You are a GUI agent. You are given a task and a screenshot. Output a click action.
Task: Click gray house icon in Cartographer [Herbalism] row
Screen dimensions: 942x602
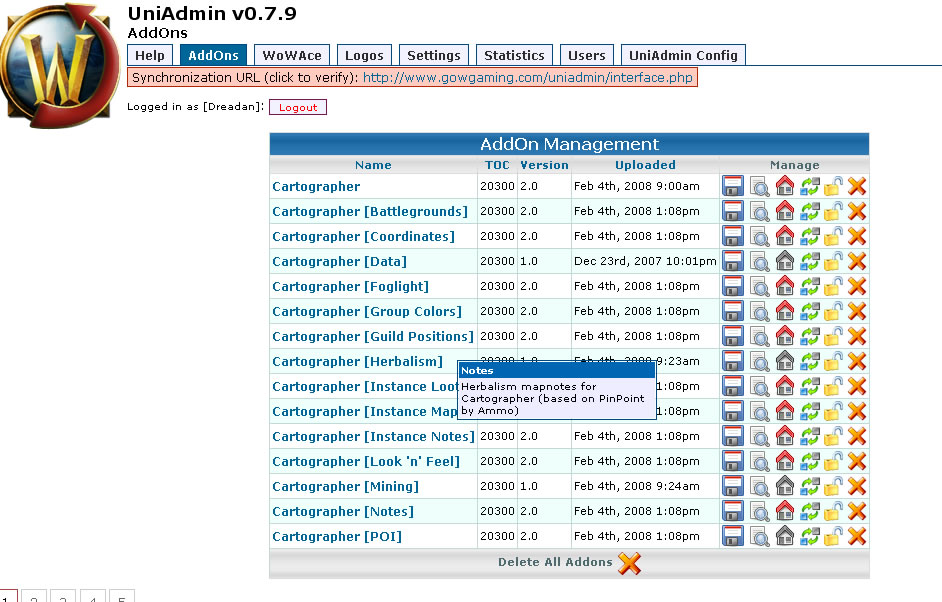click(785, 361)
